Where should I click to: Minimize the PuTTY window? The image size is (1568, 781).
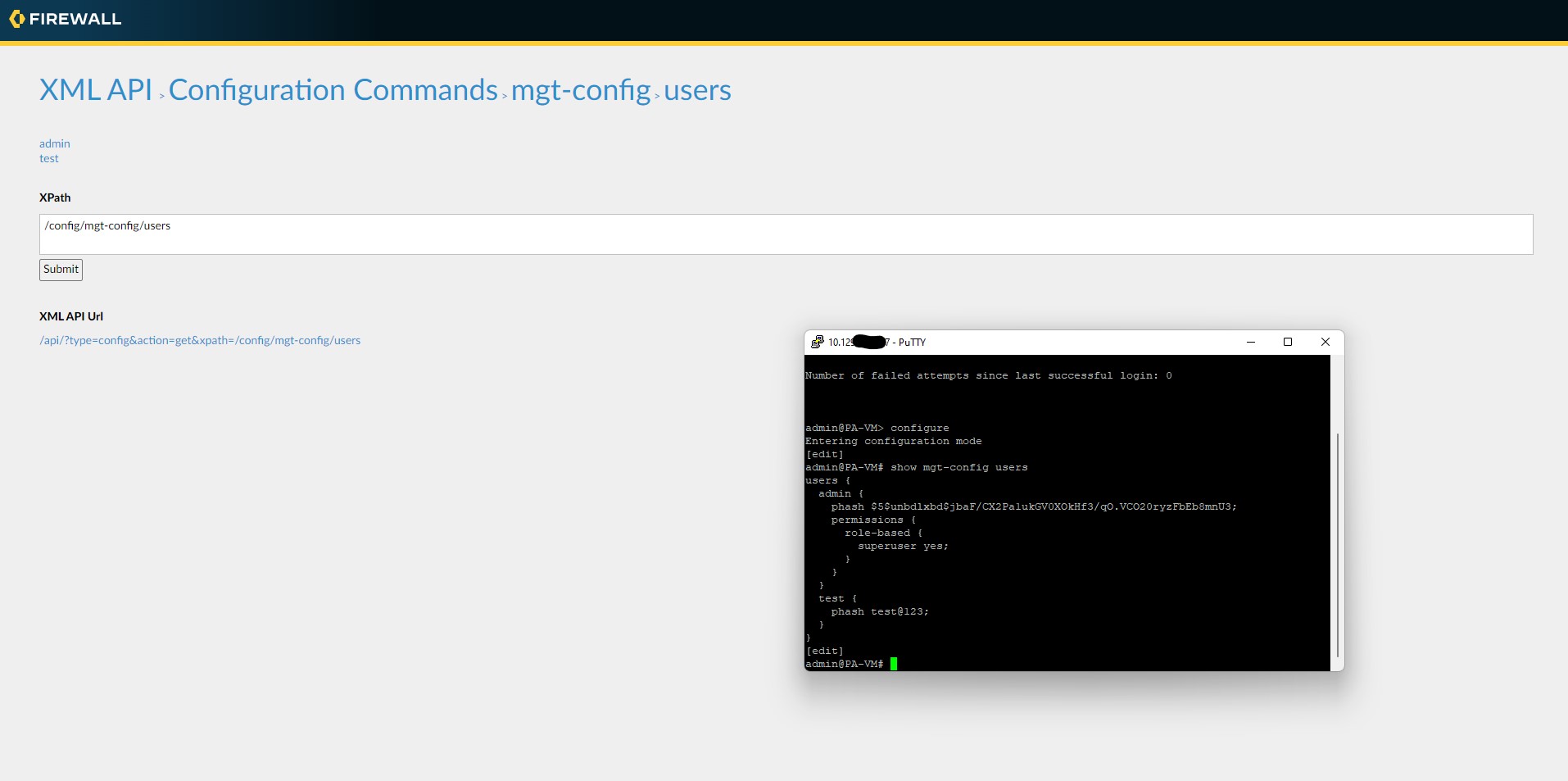pos(1249,342)
